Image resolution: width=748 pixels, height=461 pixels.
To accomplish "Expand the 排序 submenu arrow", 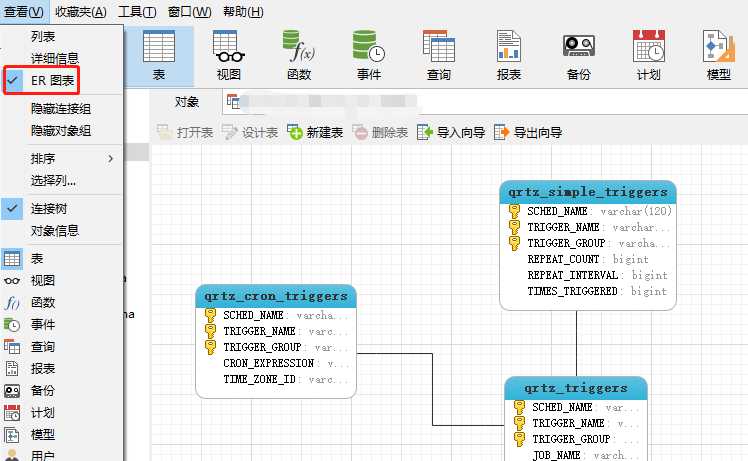I will 111,158.
